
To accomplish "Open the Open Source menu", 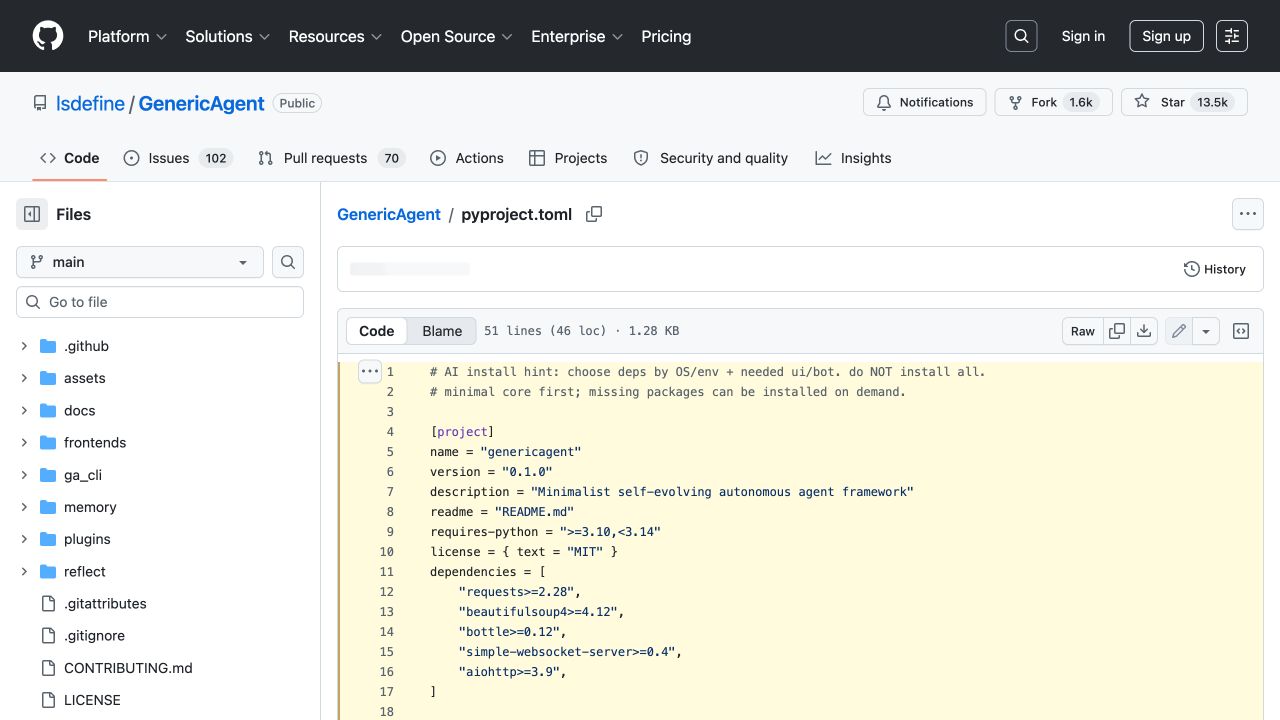I will tap(457, 36).
